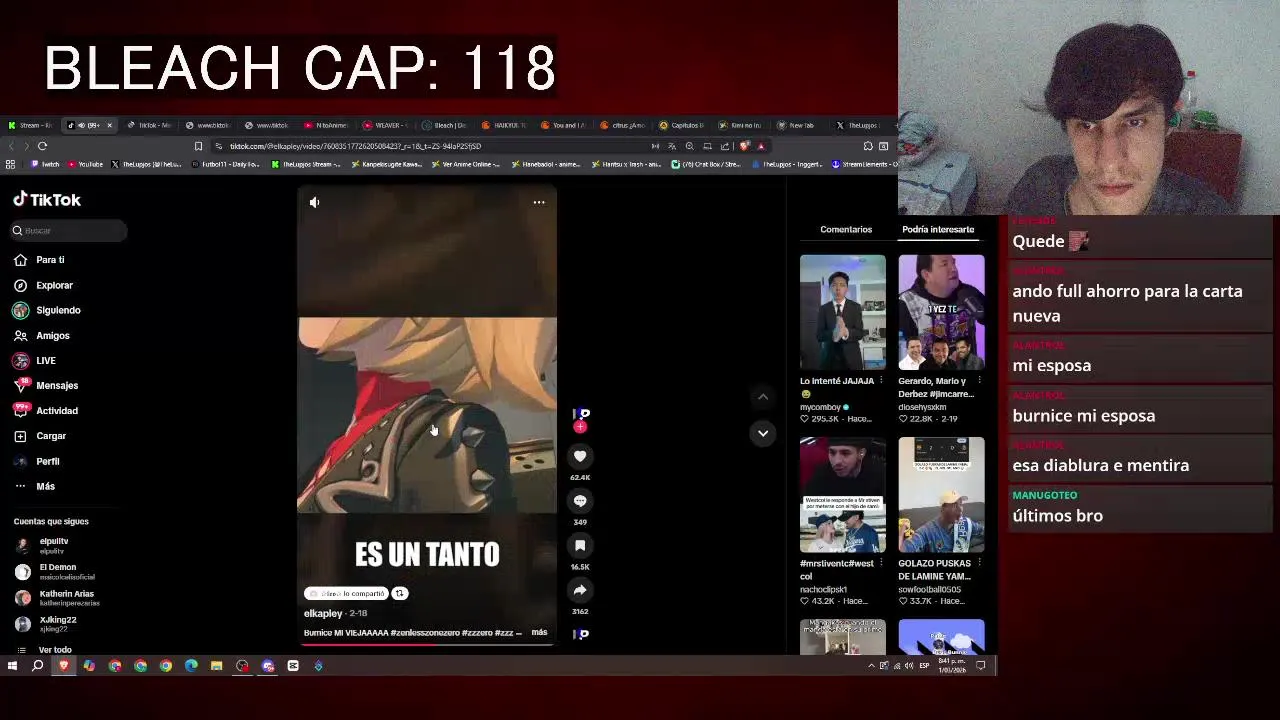Click the browser reload button

(42, 146)
